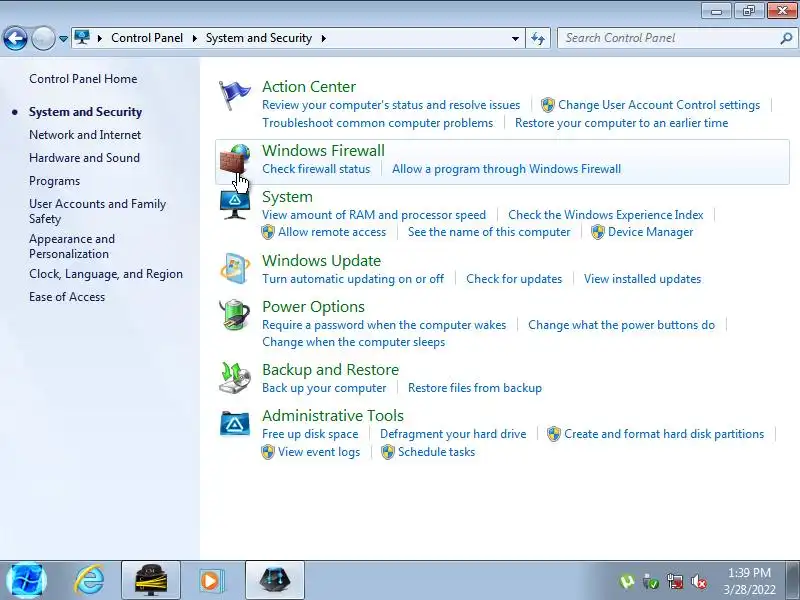
Task: Open Control Panel Home in sidebar
Action: click(x=83, y=79)
